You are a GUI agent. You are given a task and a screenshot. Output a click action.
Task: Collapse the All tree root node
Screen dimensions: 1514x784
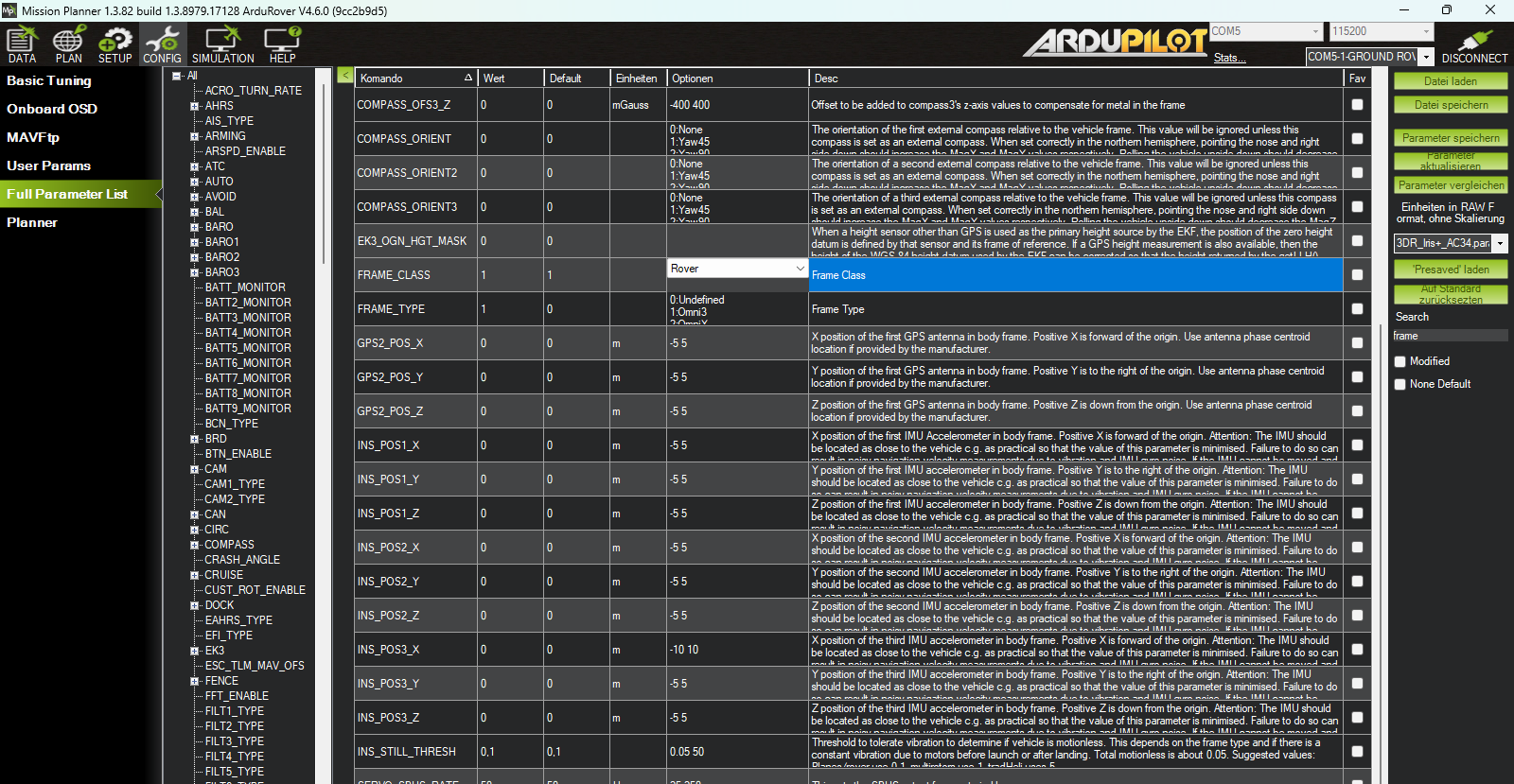point(176,76)
